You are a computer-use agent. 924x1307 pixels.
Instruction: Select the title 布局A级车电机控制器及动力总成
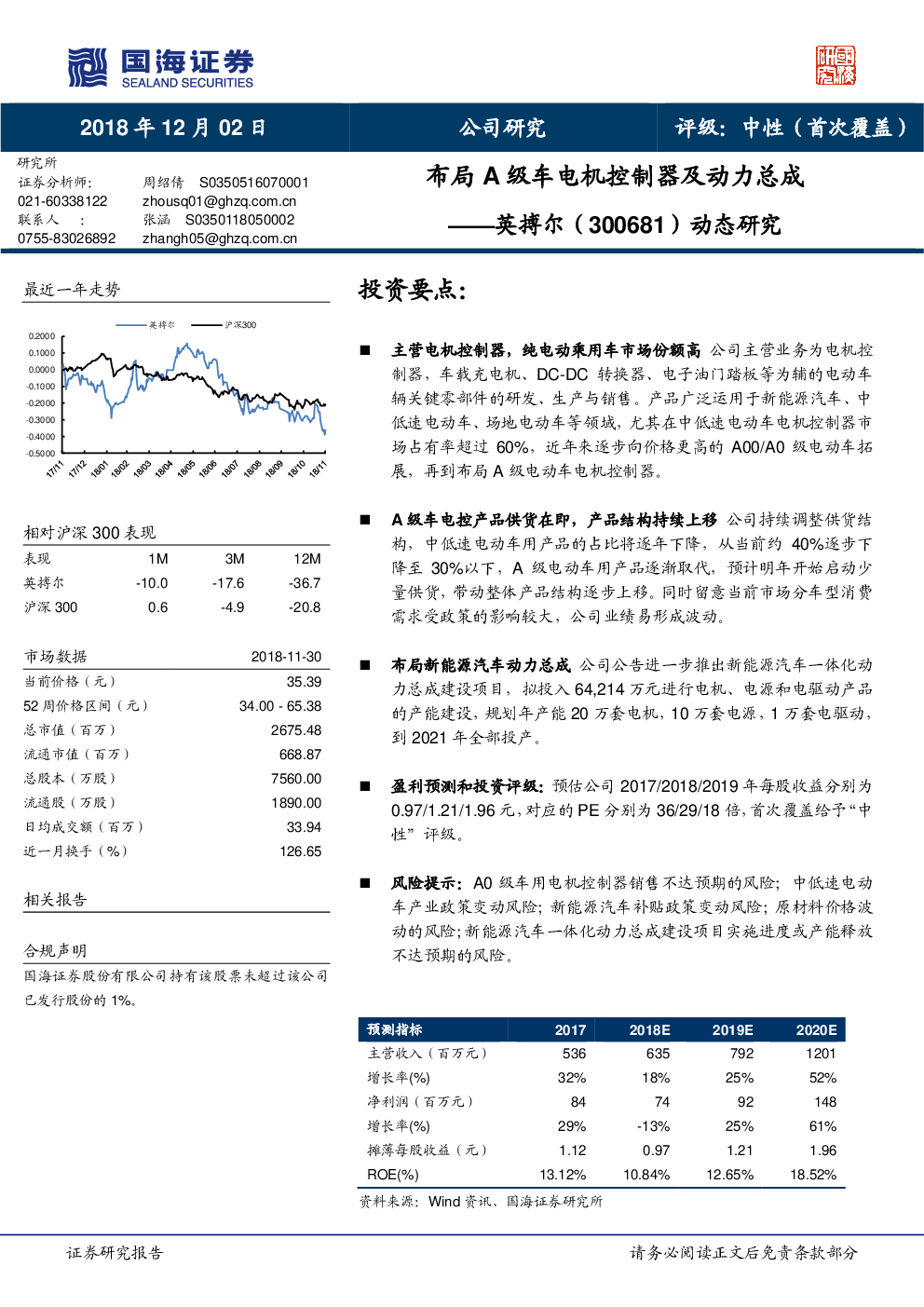(615, 176)
